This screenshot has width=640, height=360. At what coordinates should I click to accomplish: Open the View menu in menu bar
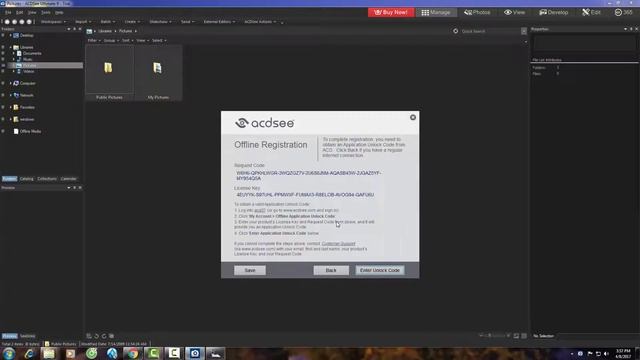click(32, 13)
